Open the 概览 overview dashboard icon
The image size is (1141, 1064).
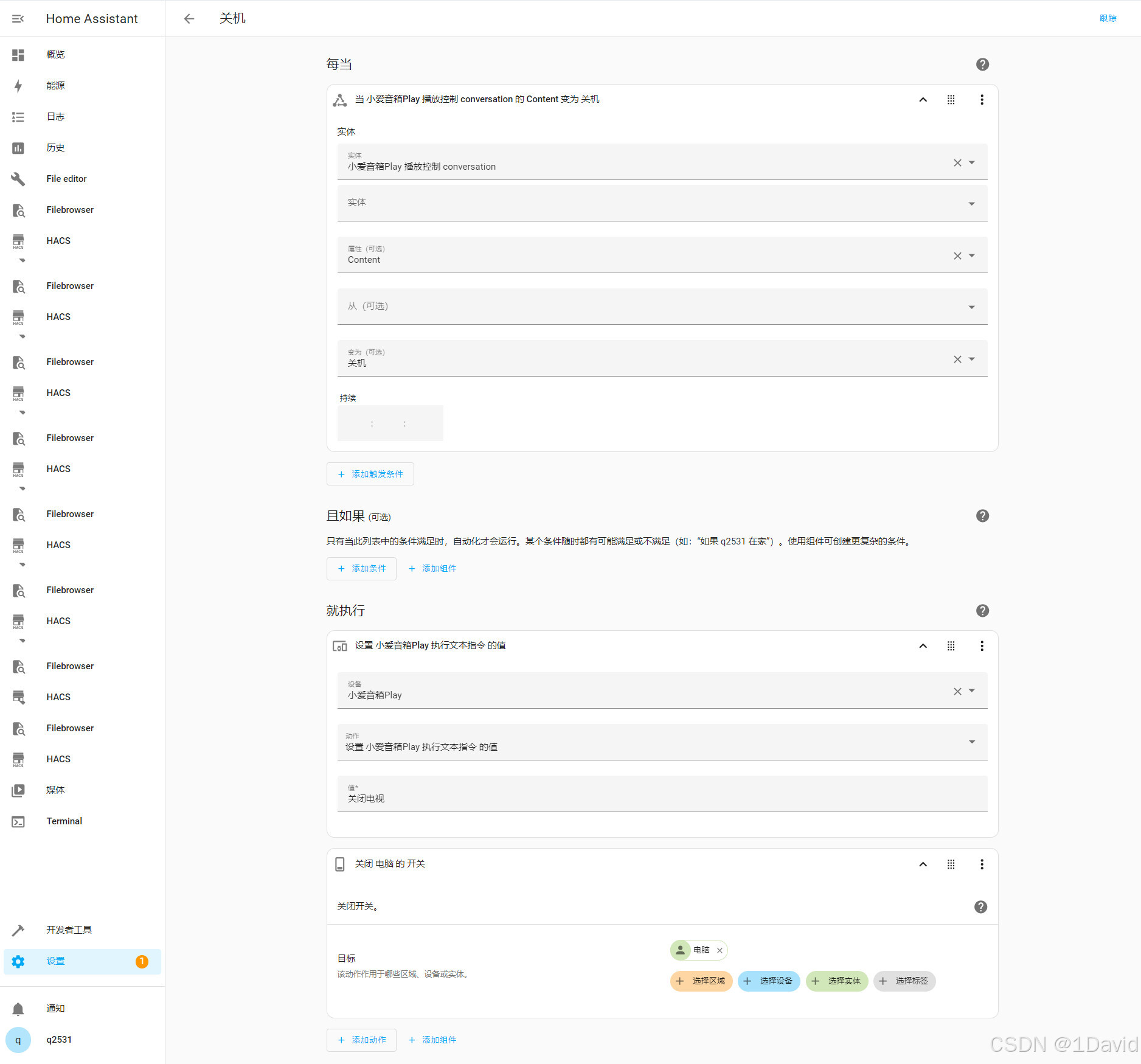click(x=18, y=55)
